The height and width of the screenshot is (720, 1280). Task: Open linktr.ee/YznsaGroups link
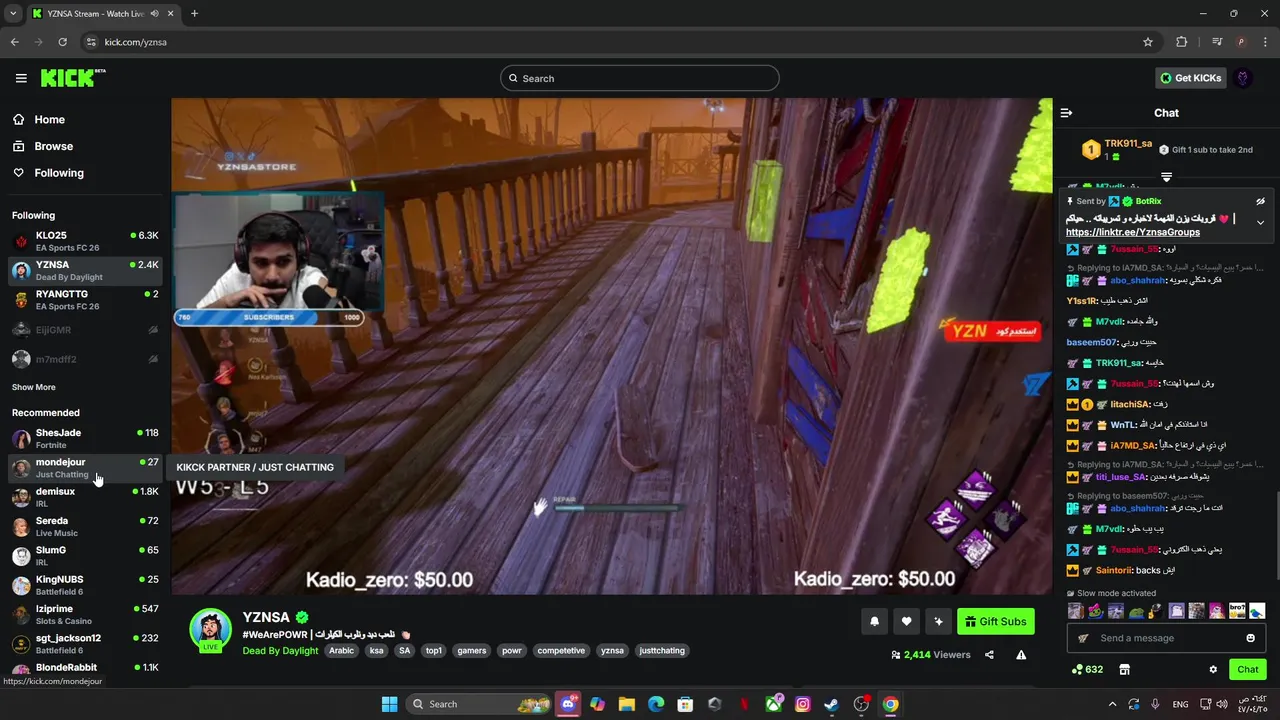click(x=1133, y=232)
